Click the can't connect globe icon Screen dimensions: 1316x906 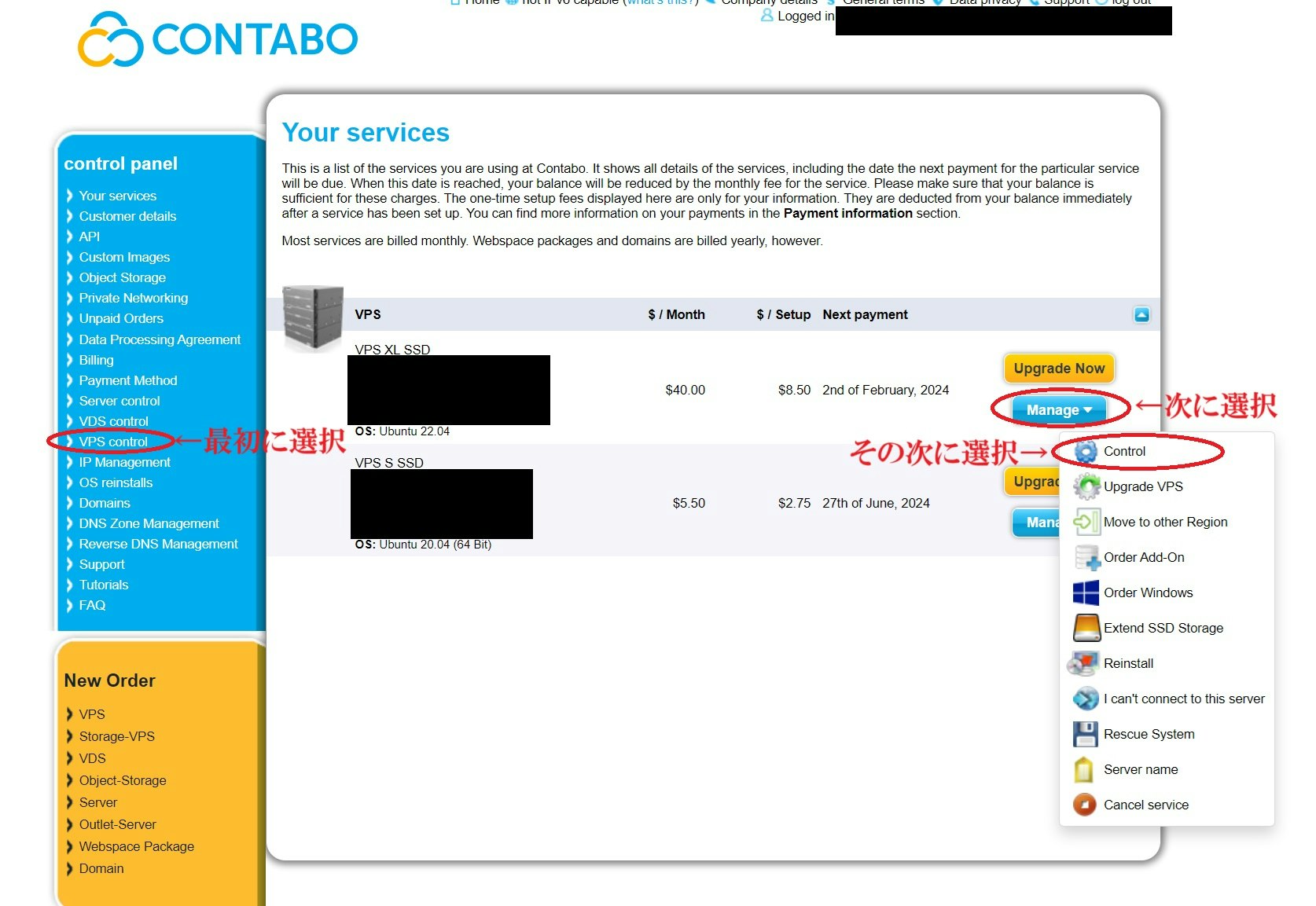[x=1086, y=699]
